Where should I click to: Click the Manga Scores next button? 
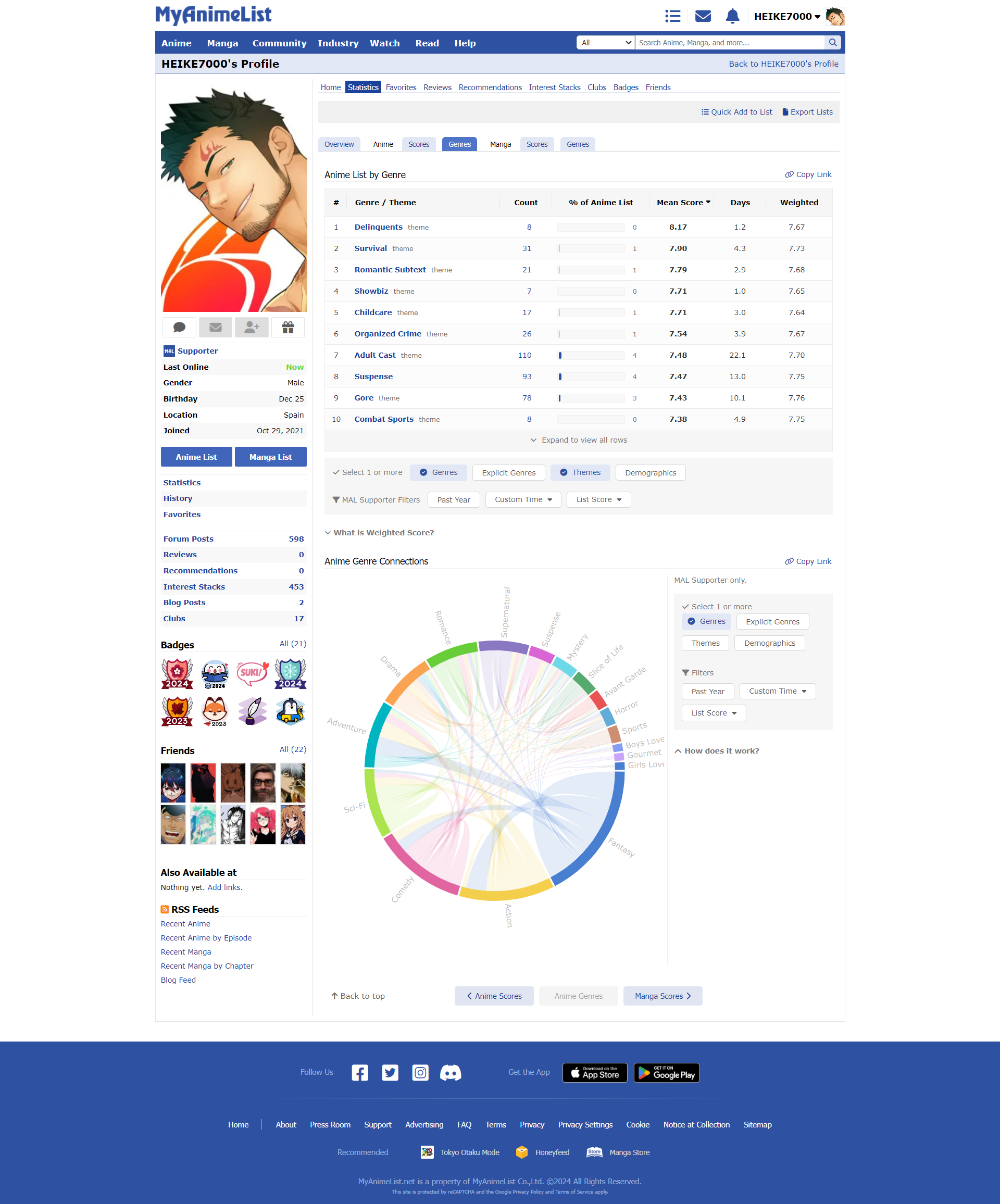[x=662, y=996]
